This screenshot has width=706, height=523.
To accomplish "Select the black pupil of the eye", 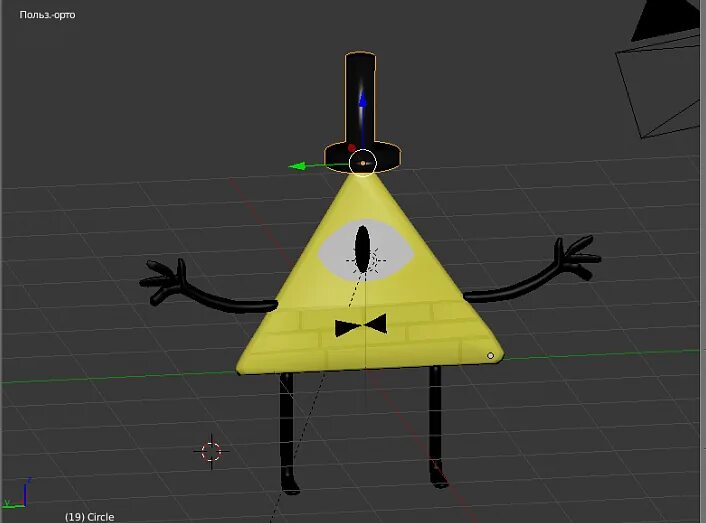I will [x=362, y=248].
